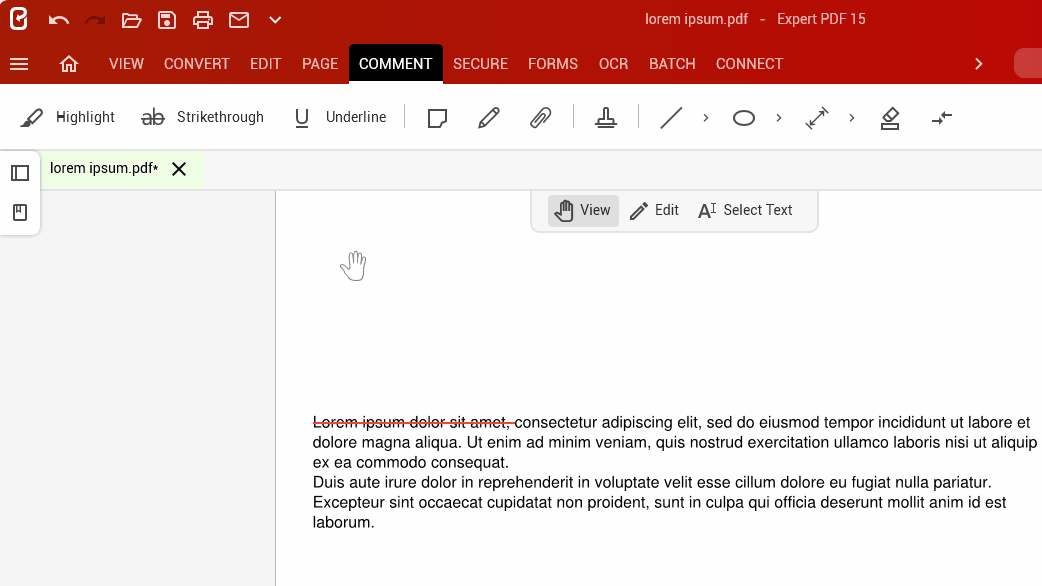The width and height of the screenshot is (1042, 586).
Task: Click the text 'ex ea commodo consequat.'
Action: click(x=411, y=462)
